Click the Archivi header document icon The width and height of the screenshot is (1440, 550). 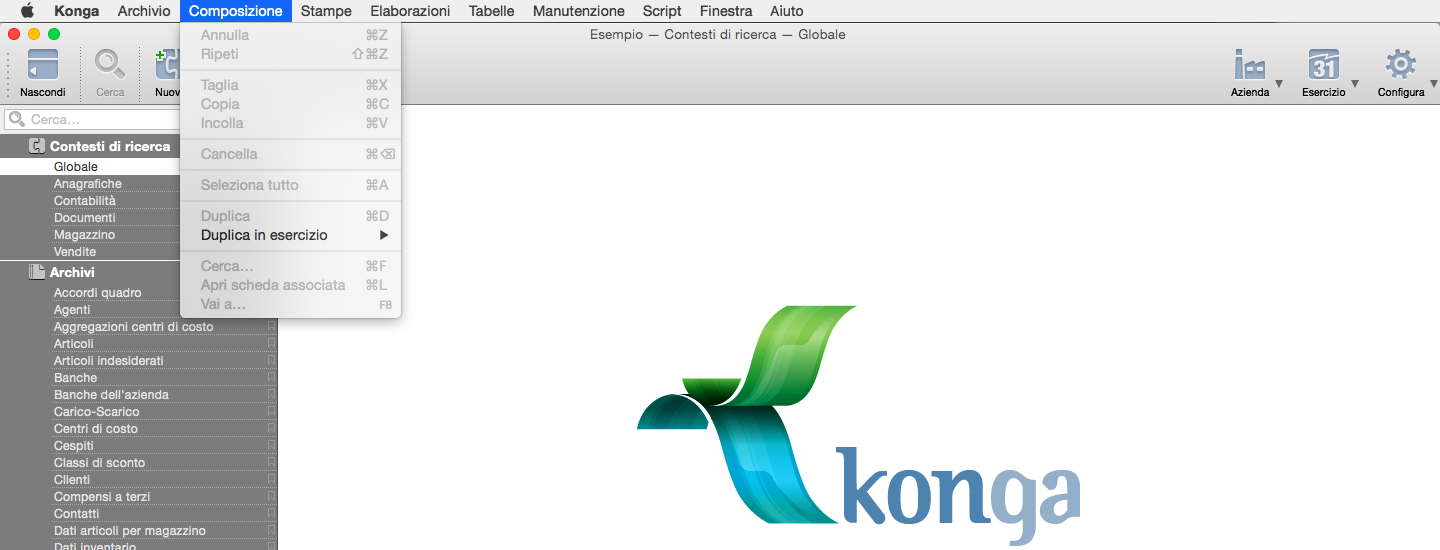[37, 272]
